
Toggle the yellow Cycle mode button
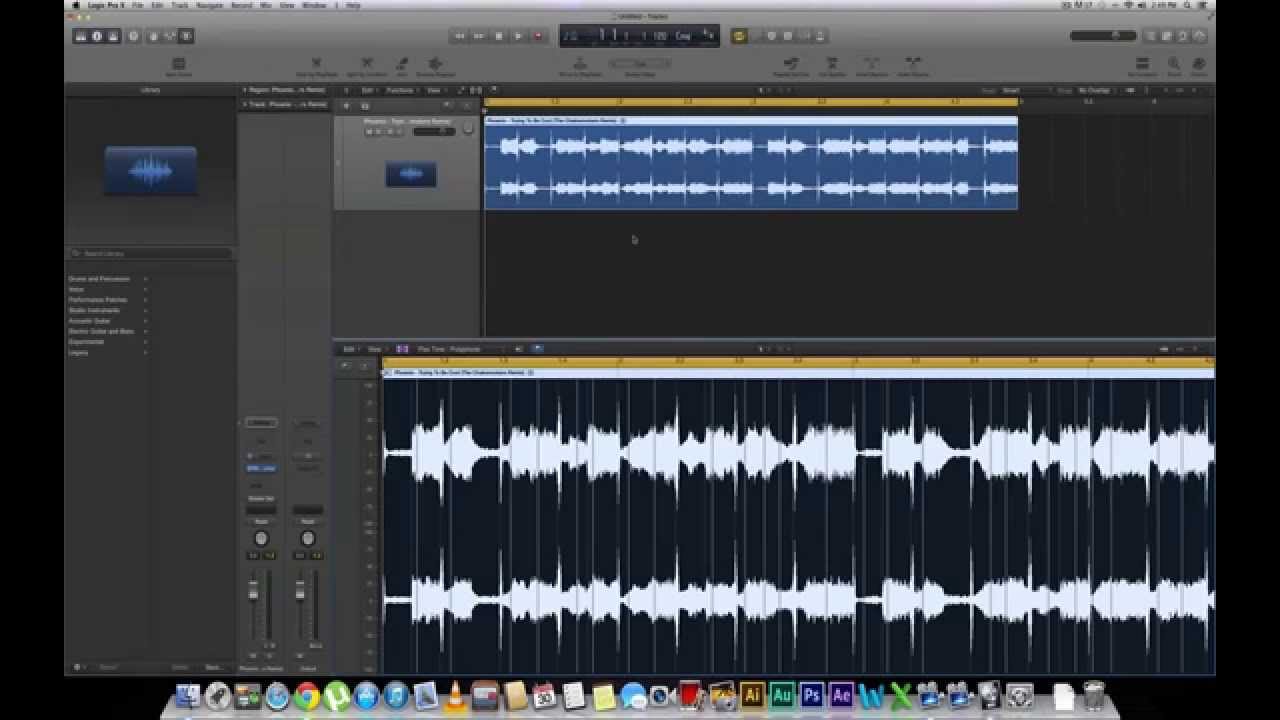pos(739,36)
